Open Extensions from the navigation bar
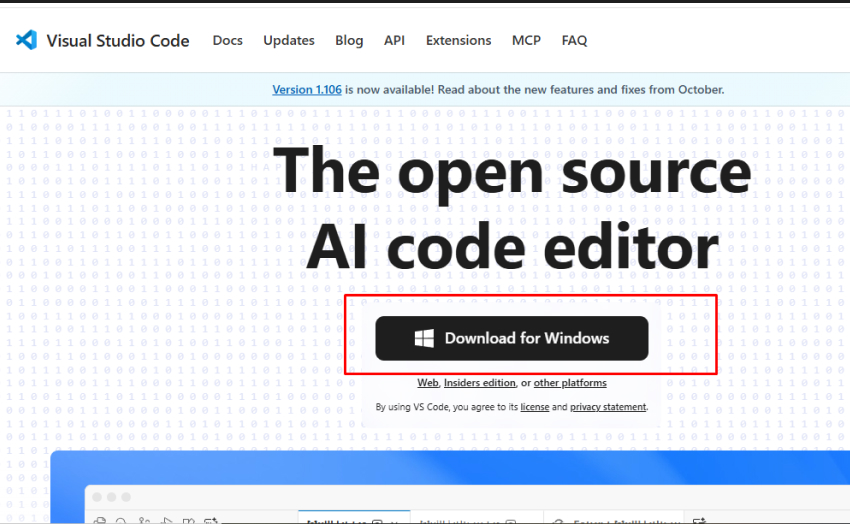850x524 pixels. pyautogui.click(x=458, y=41)
